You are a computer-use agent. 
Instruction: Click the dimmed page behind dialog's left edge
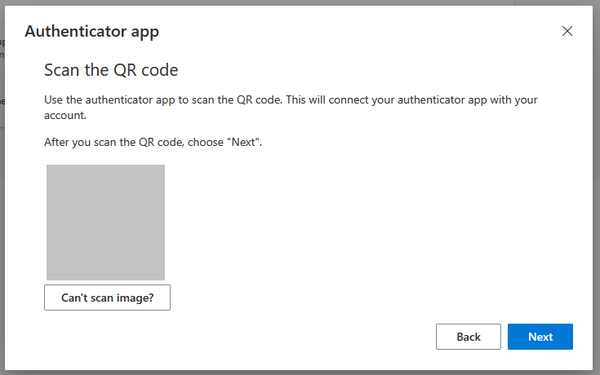[2, 191]
